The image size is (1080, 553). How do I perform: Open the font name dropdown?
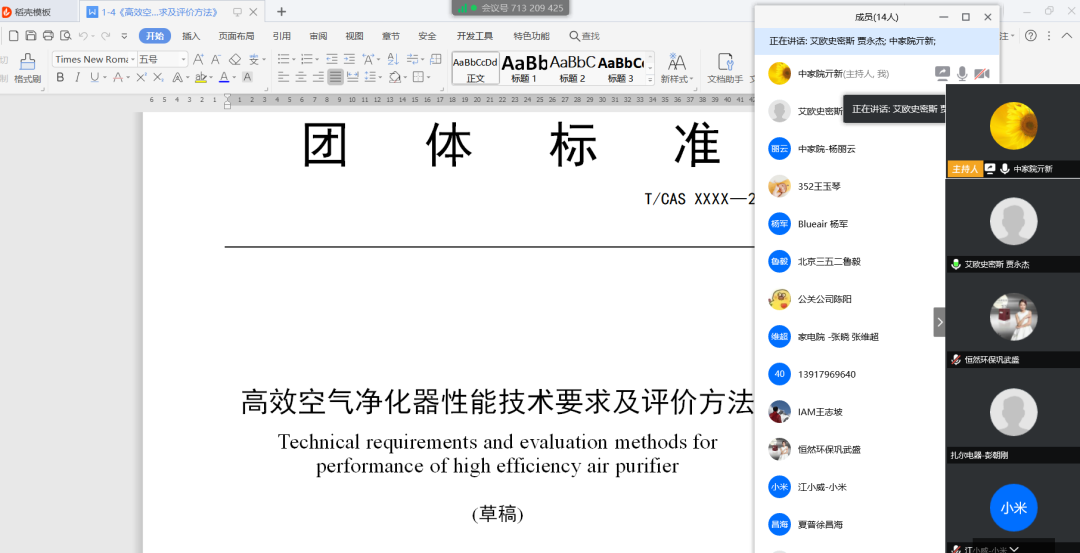point(92,60)
